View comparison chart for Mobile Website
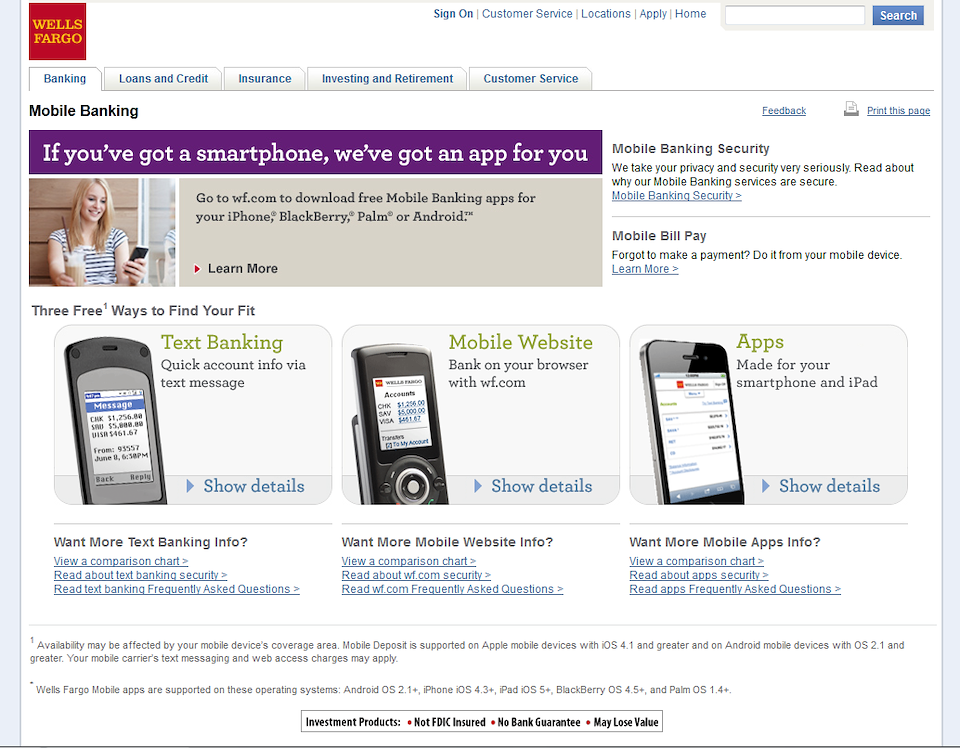 (x=408, y=561)
